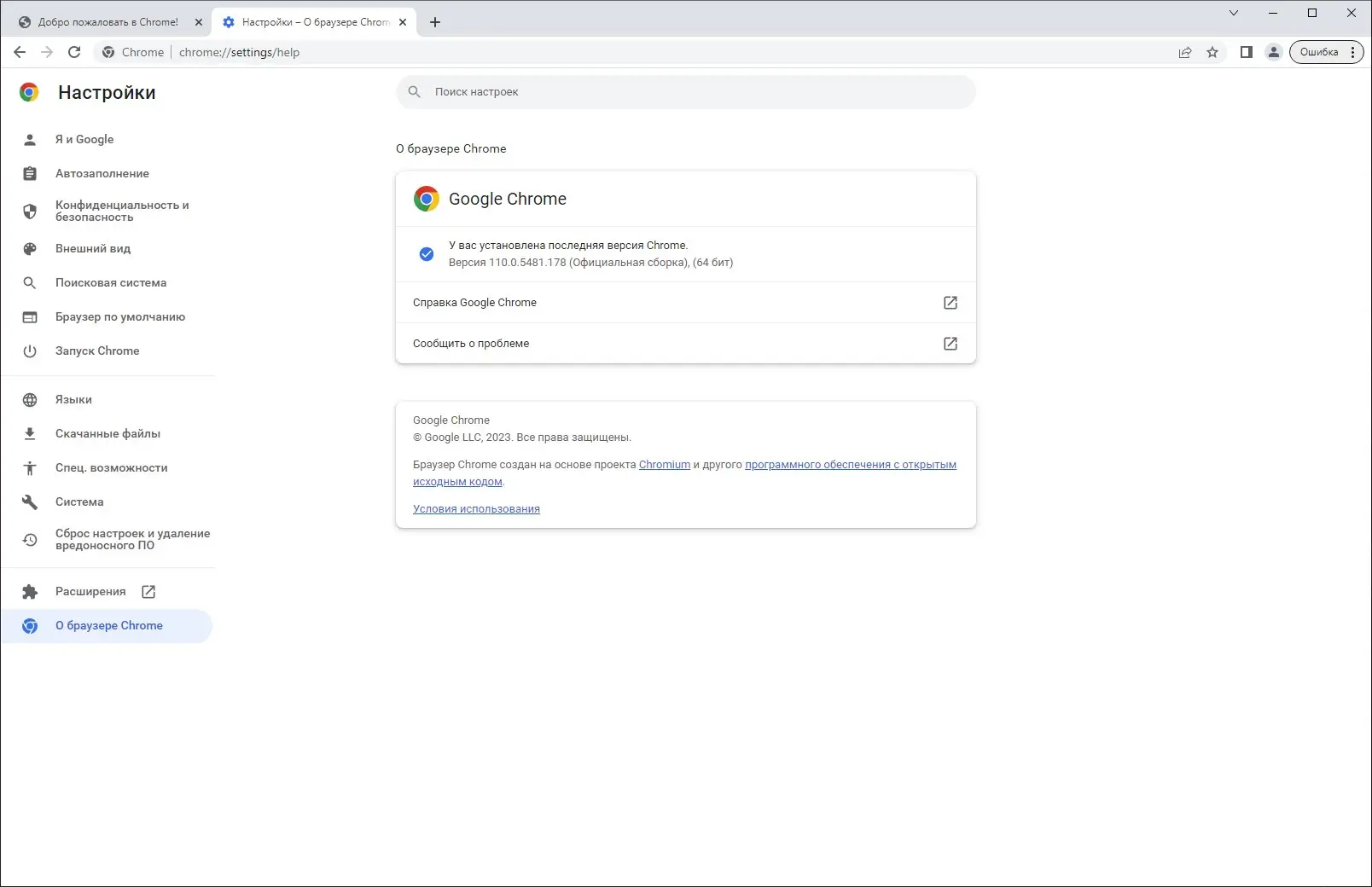Click the external link icon for Сообщить о проблеме
1372x887 pixels.
click(x=950, y=344)
